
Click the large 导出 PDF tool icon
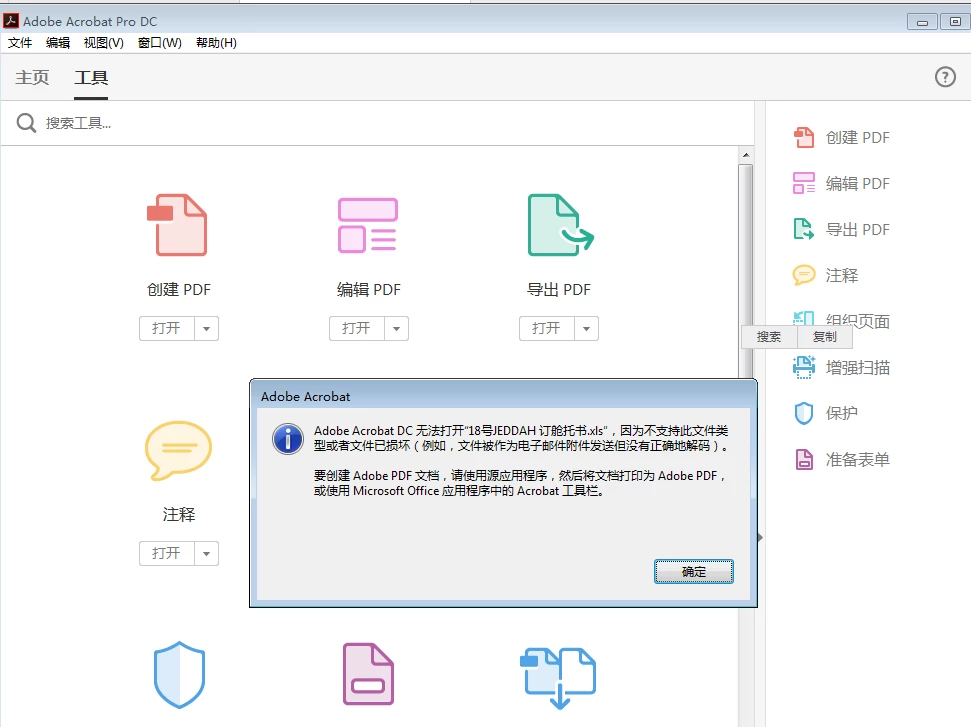(x=560, y=225)
